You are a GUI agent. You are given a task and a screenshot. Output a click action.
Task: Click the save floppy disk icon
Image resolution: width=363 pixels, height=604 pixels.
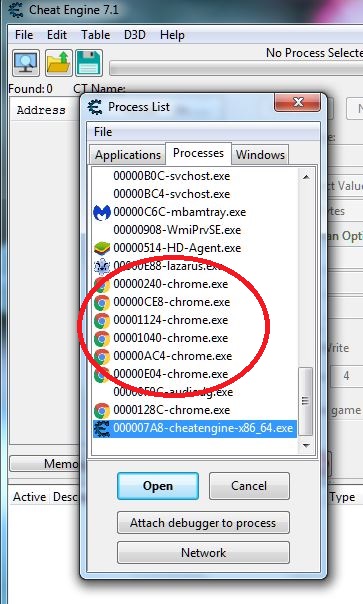point(89,62)
